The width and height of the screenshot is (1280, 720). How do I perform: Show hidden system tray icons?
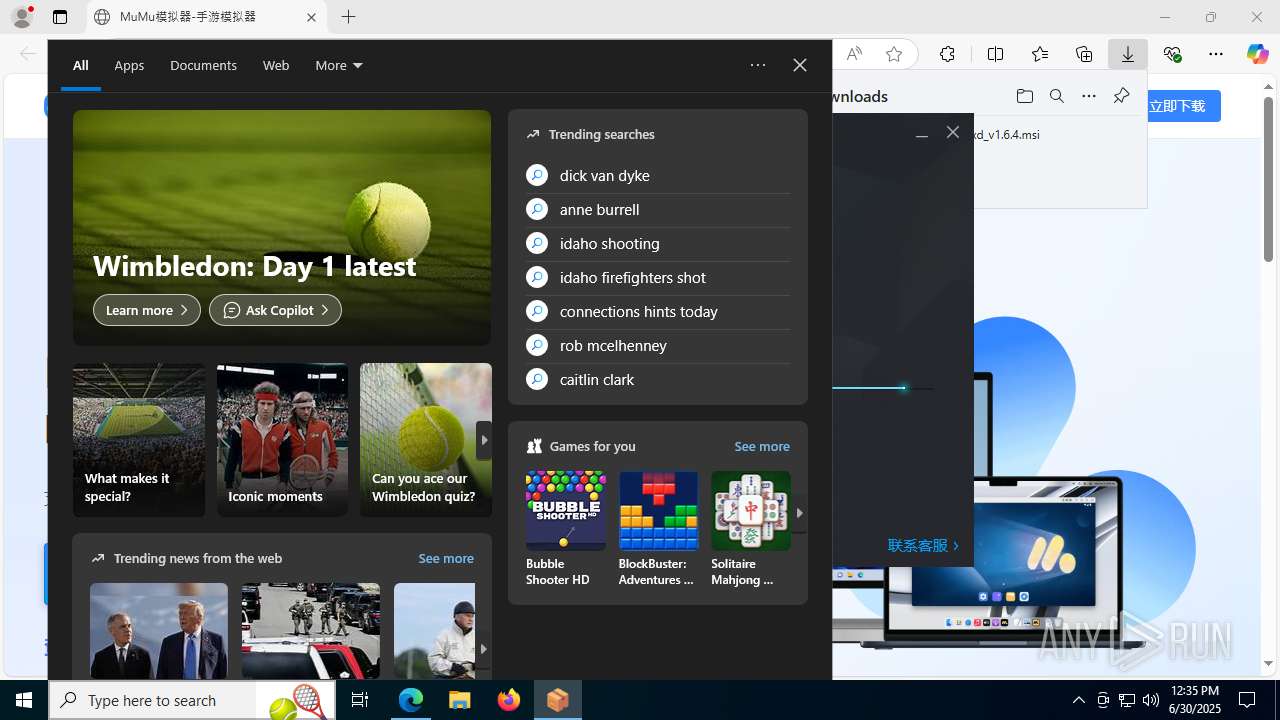1078,700
